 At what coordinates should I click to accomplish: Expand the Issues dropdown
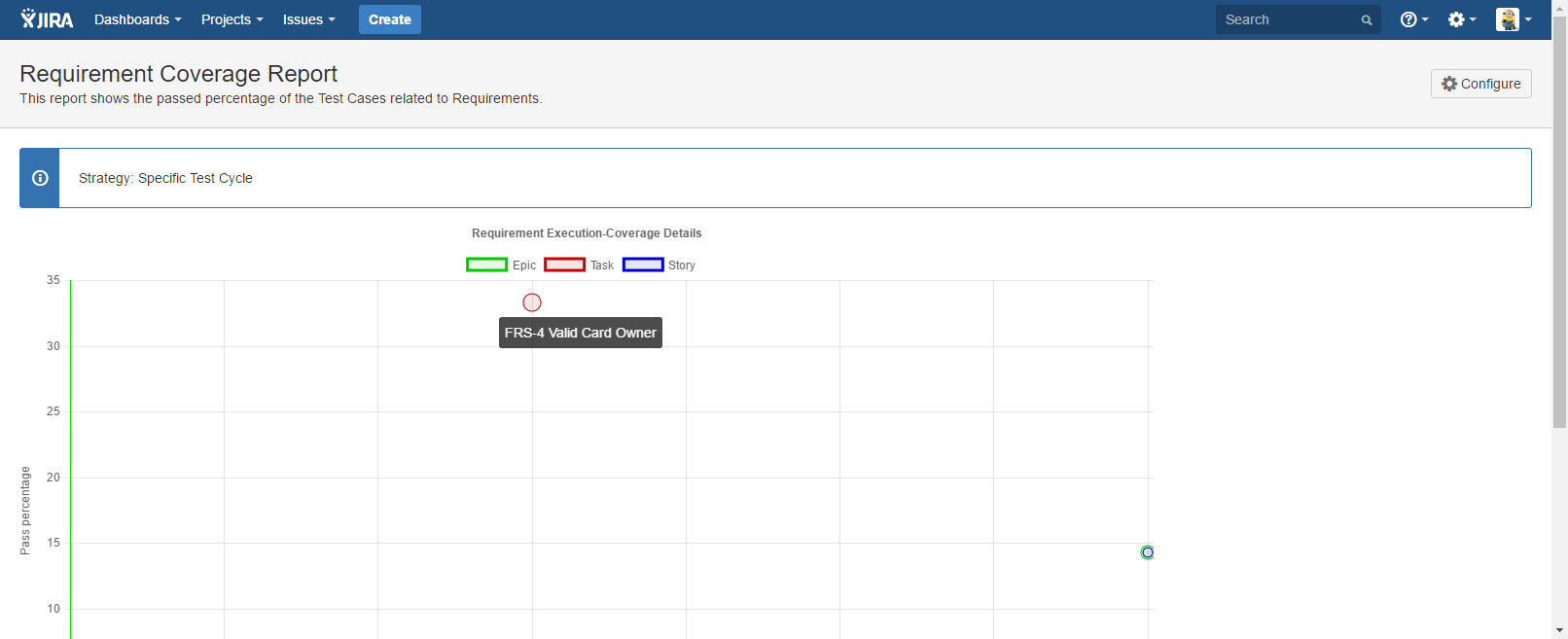tap(308, 19)
